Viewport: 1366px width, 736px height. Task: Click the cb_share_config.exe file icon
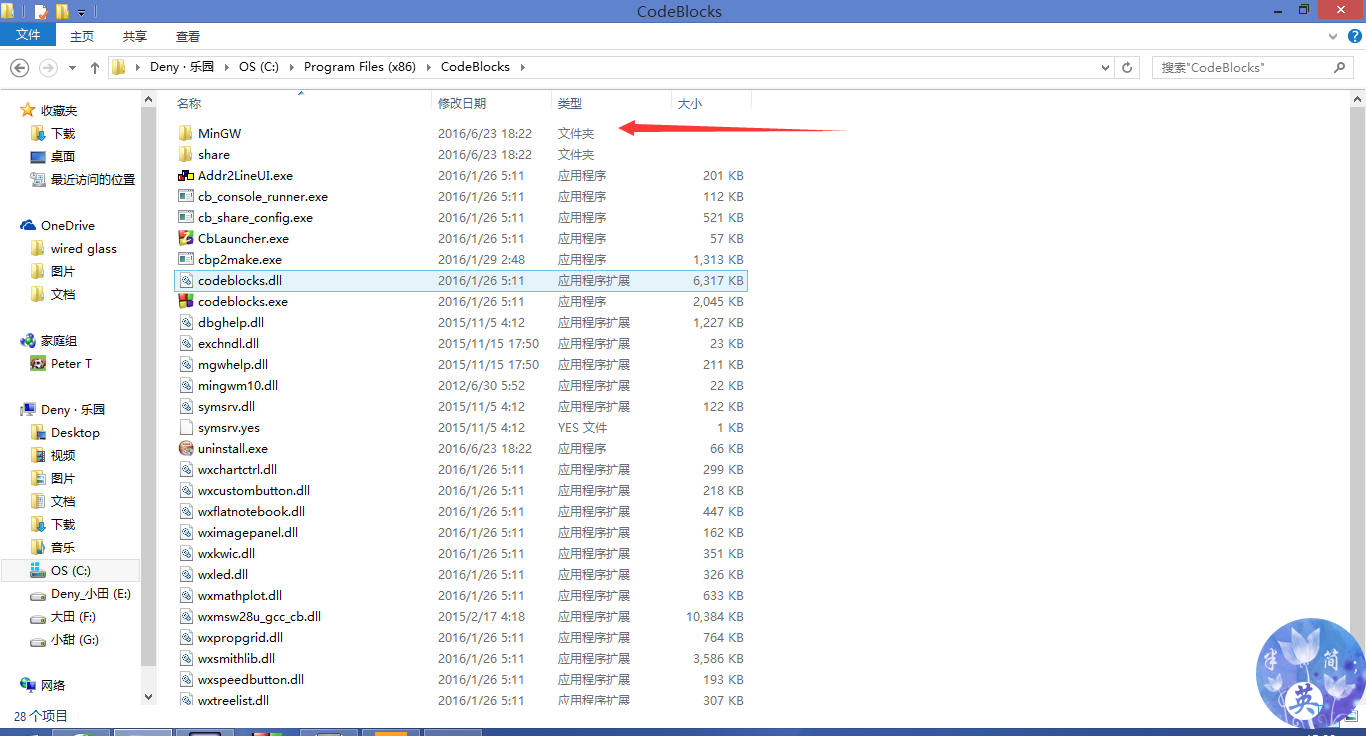click(x=185, y=217)
